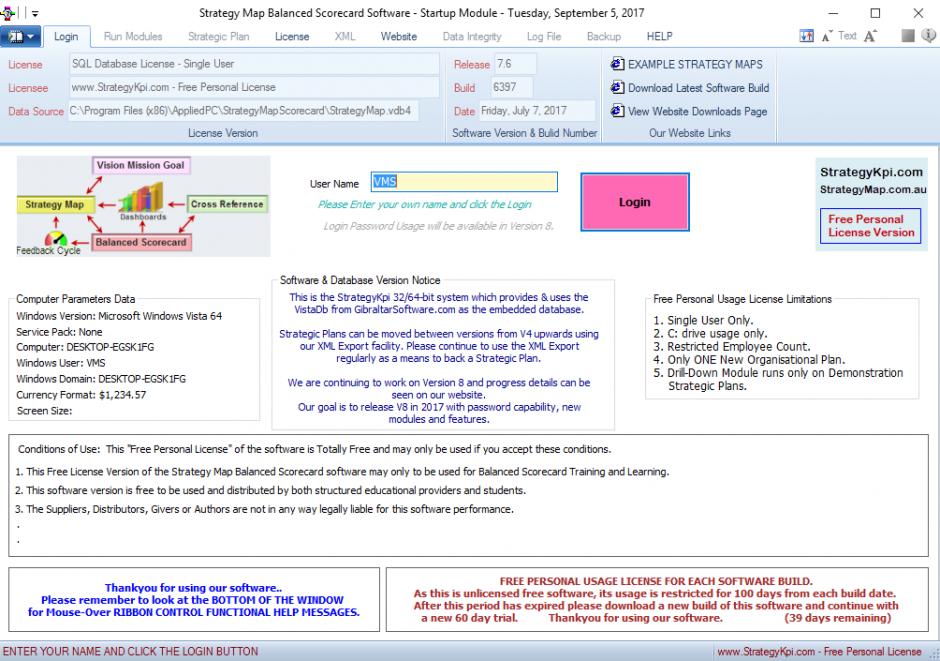Click the Date field showing Friday, July 7, 2017
940x661 pixels.
(x=537, y=111)
